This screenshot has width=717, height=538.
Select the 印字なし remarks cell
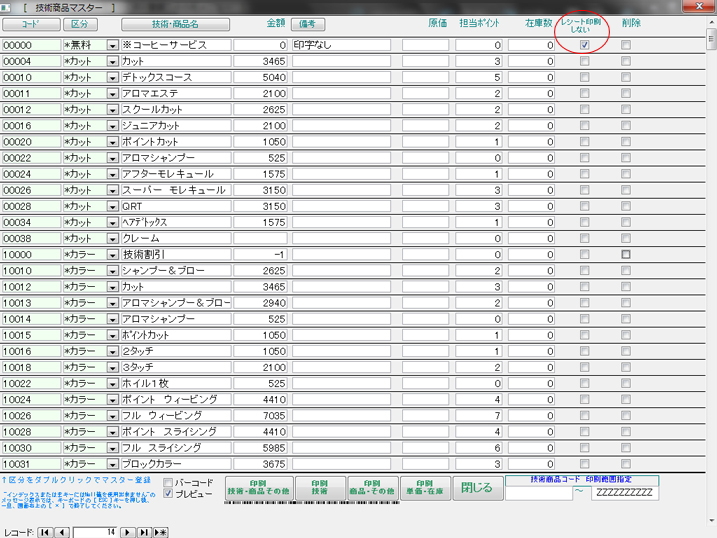pos(341,45)
